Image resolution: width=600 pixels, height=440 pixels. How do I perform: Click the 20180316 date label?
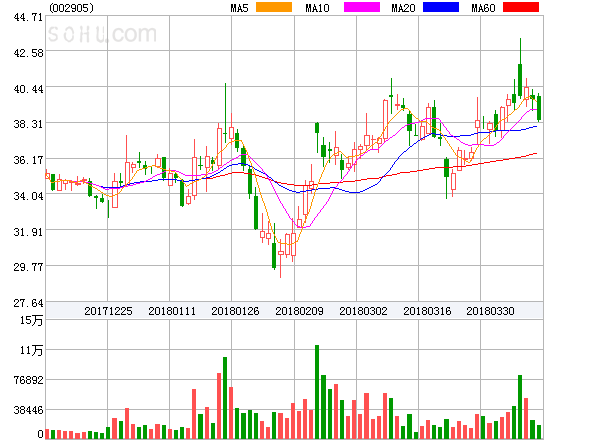(x=427, y=311)
